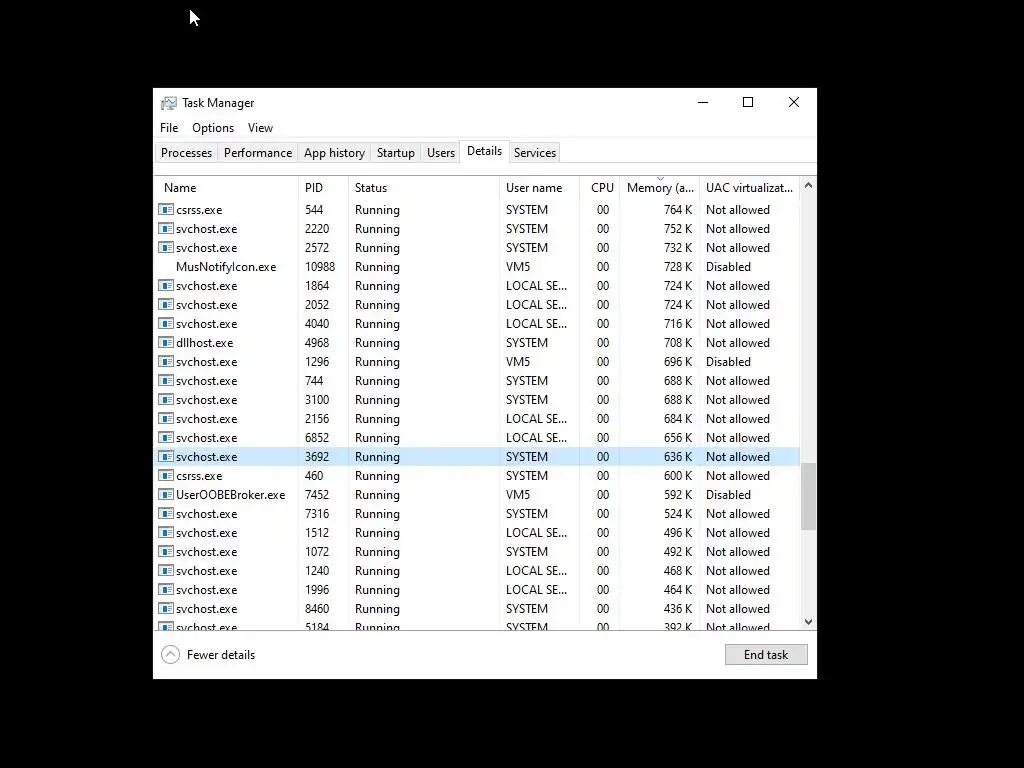Click the icon beside svchost.exe PID 1296
1024x768 pixels.
click(x=166, y=361)
